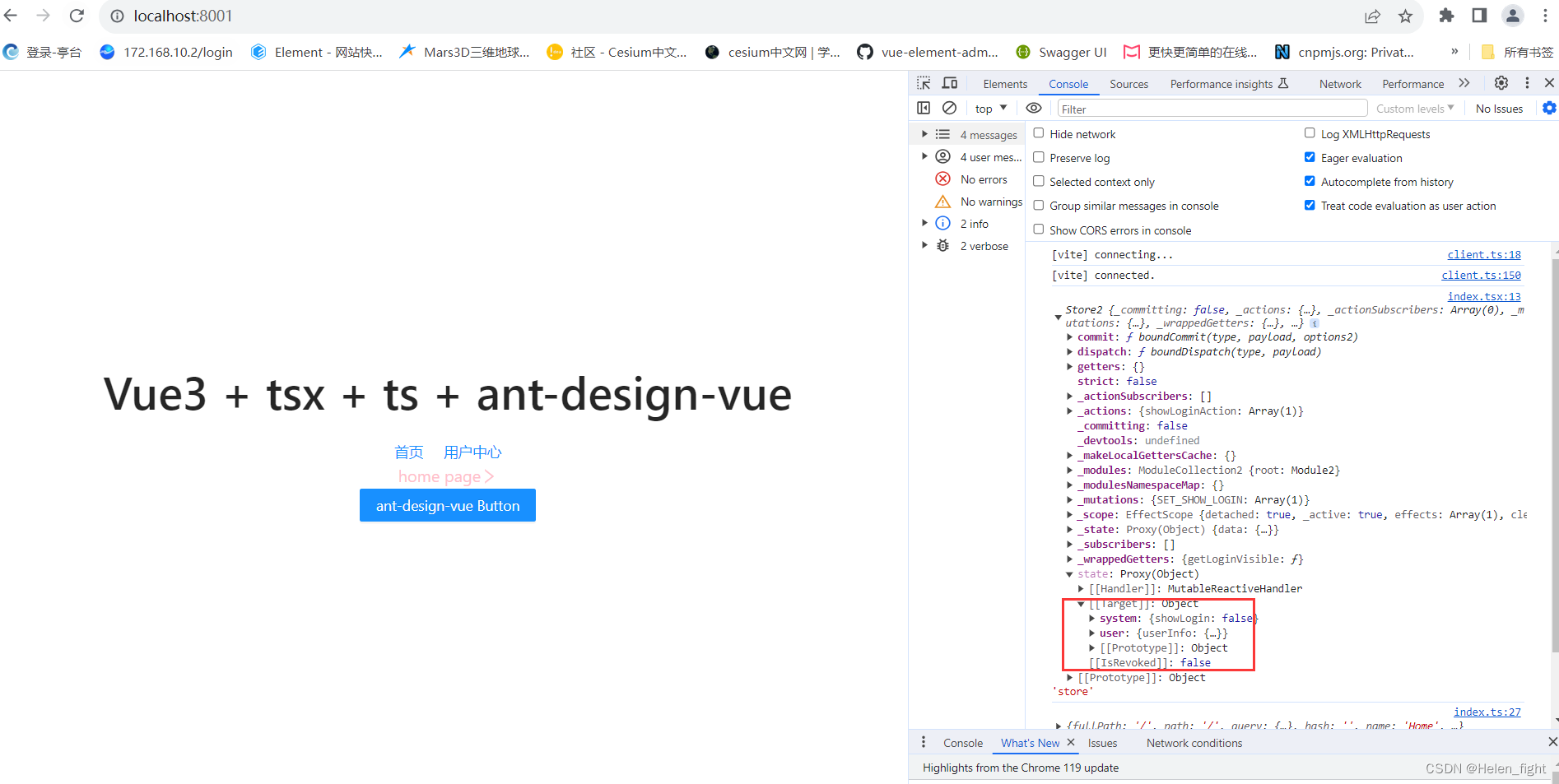Open DevTools customize three-dot menu

click(1527, 83)
